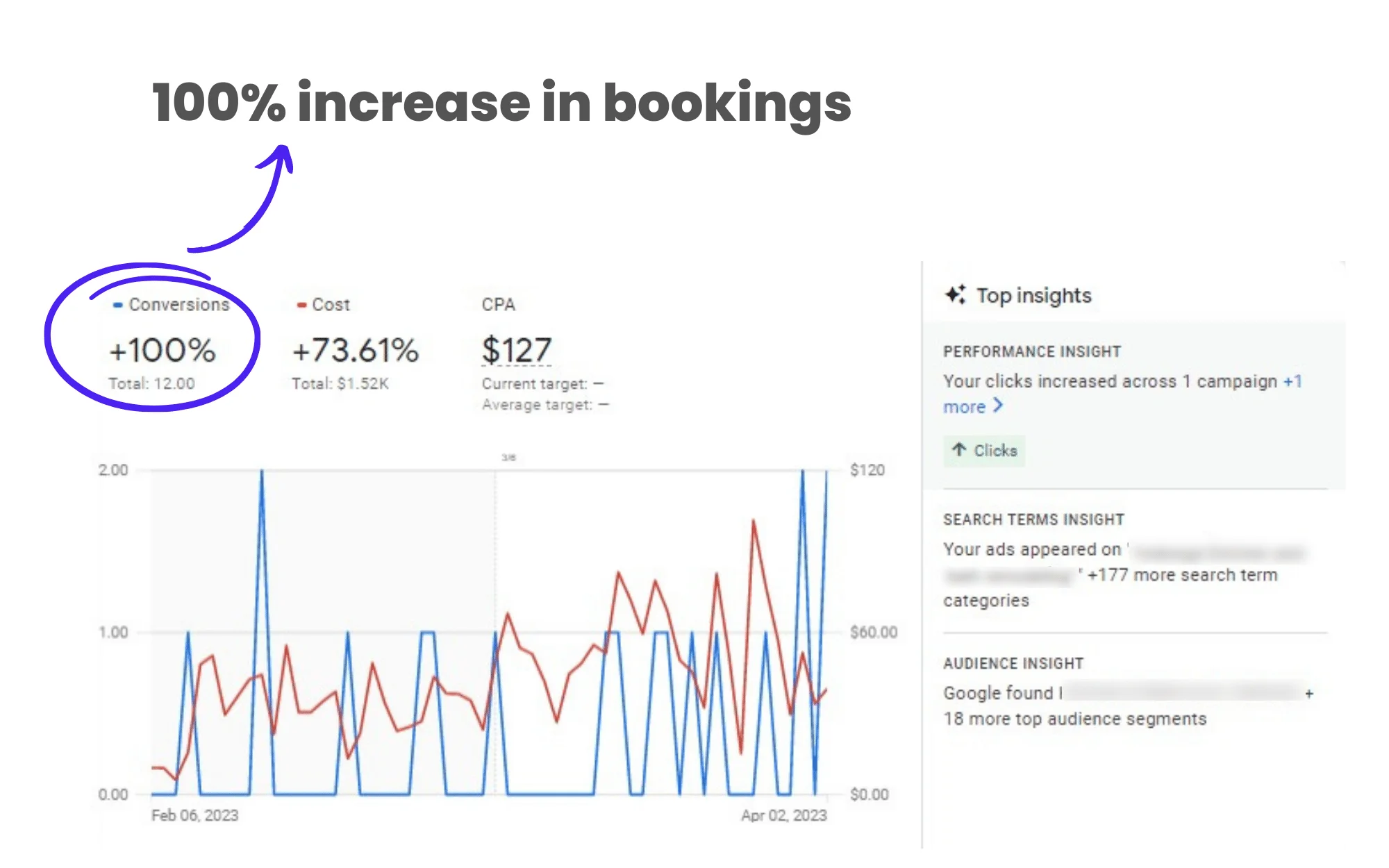Expand the 18 more top audience segments
1389x868 pixels.
tap(1074, 719)
